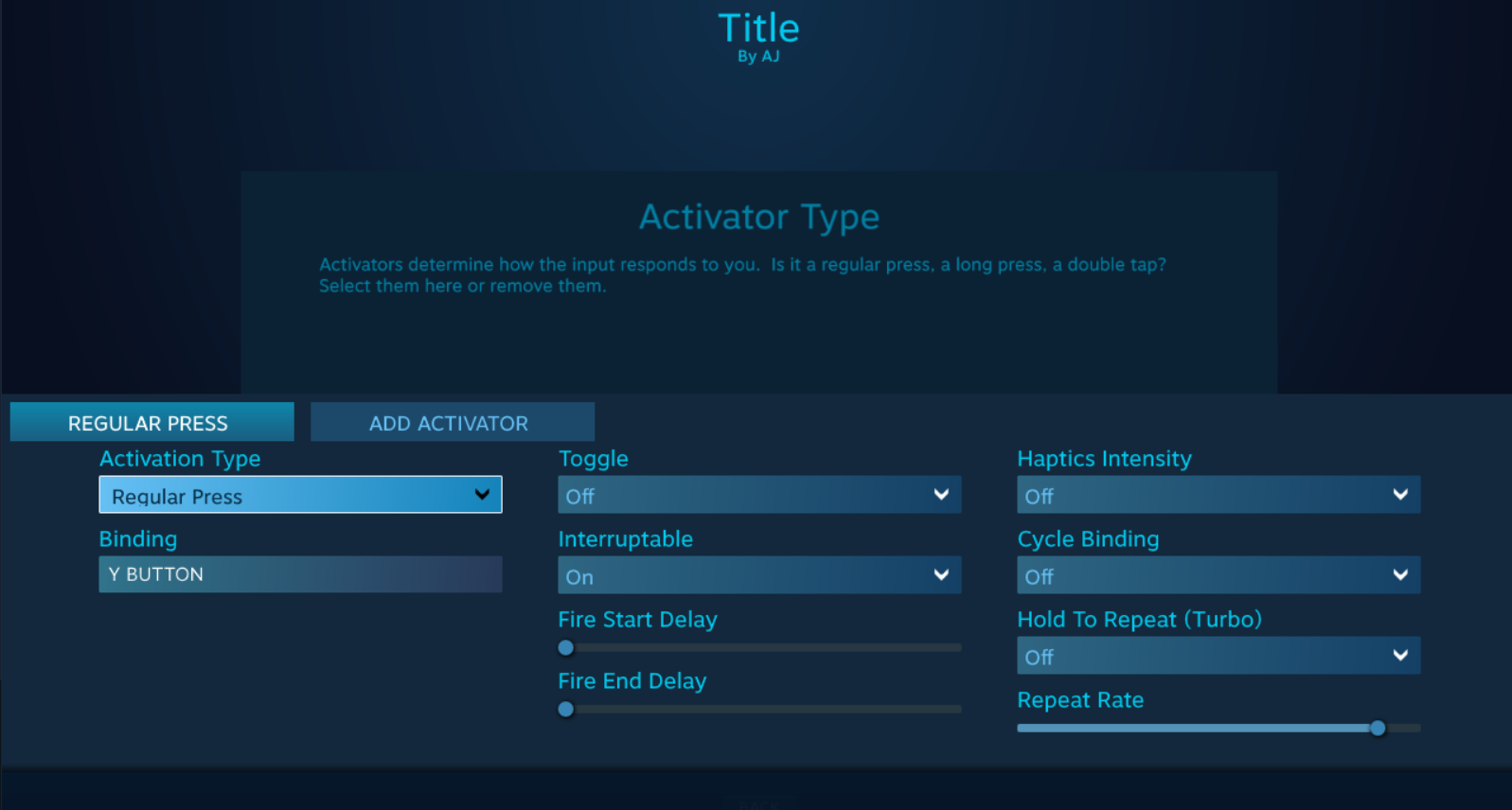Click the 'Hold To Repeat (Turbo)' label
The height and width of the screenshot is (810, 1512).
coord(1139,620)
